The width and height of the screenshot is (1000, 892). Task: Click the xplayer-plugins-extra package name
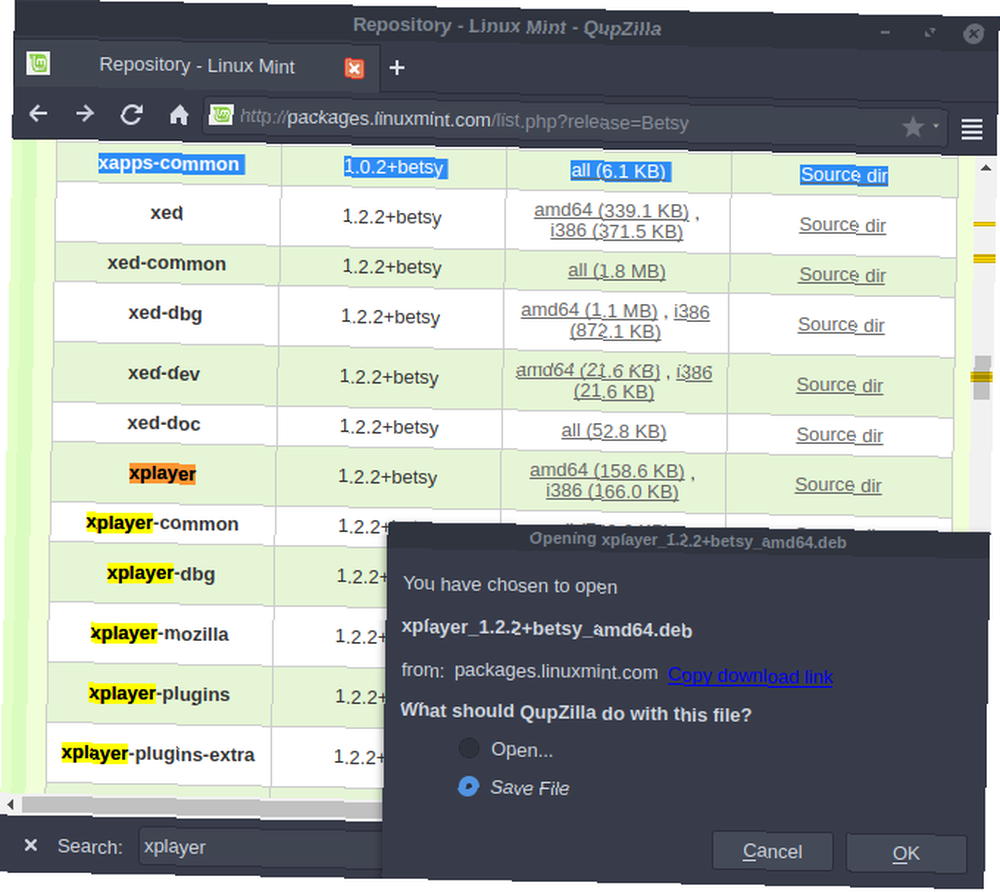[x=158, y=754]
